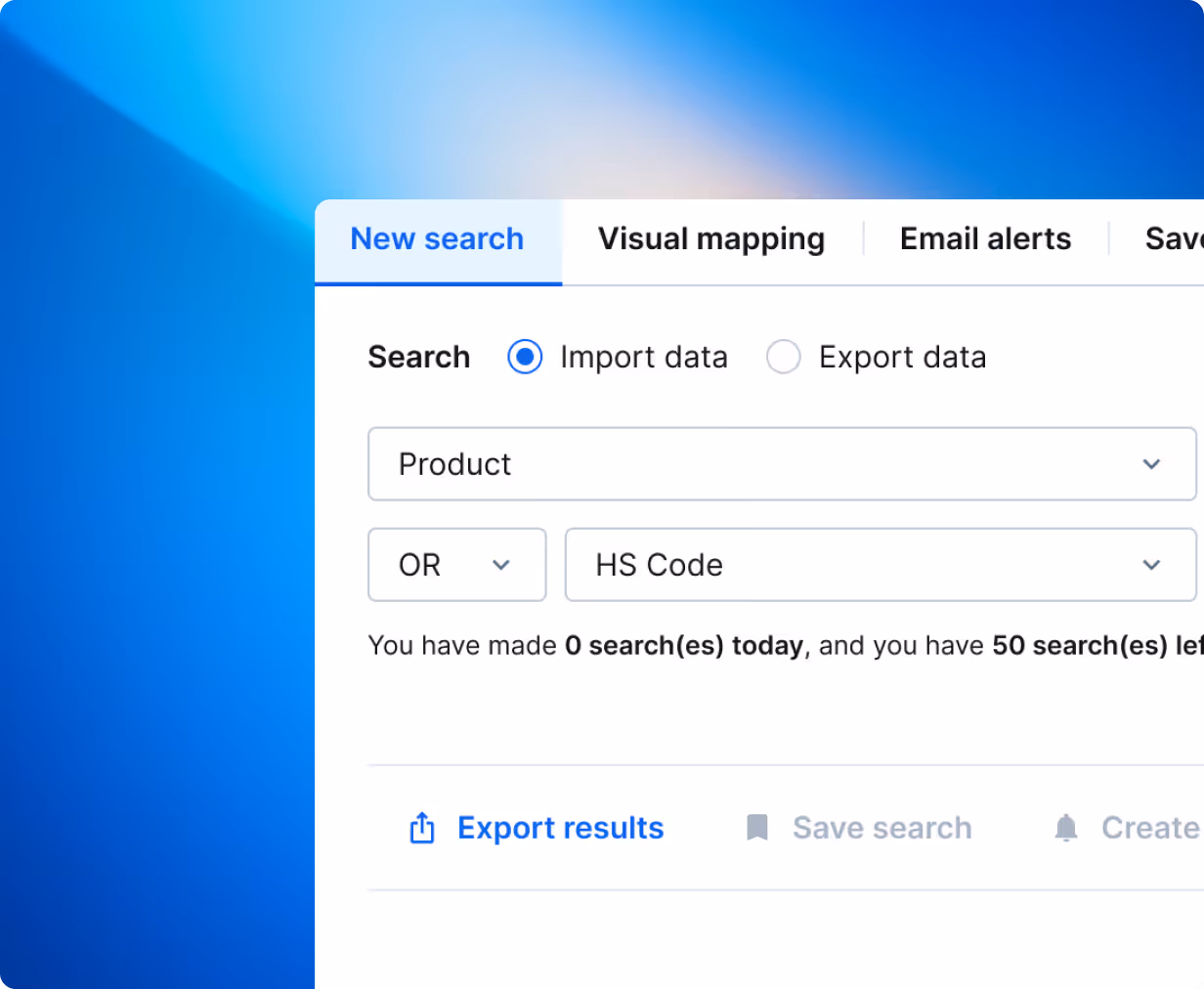Select the Export data radio button
This screenshot has height=989, width=1204.
click(783, 357)
